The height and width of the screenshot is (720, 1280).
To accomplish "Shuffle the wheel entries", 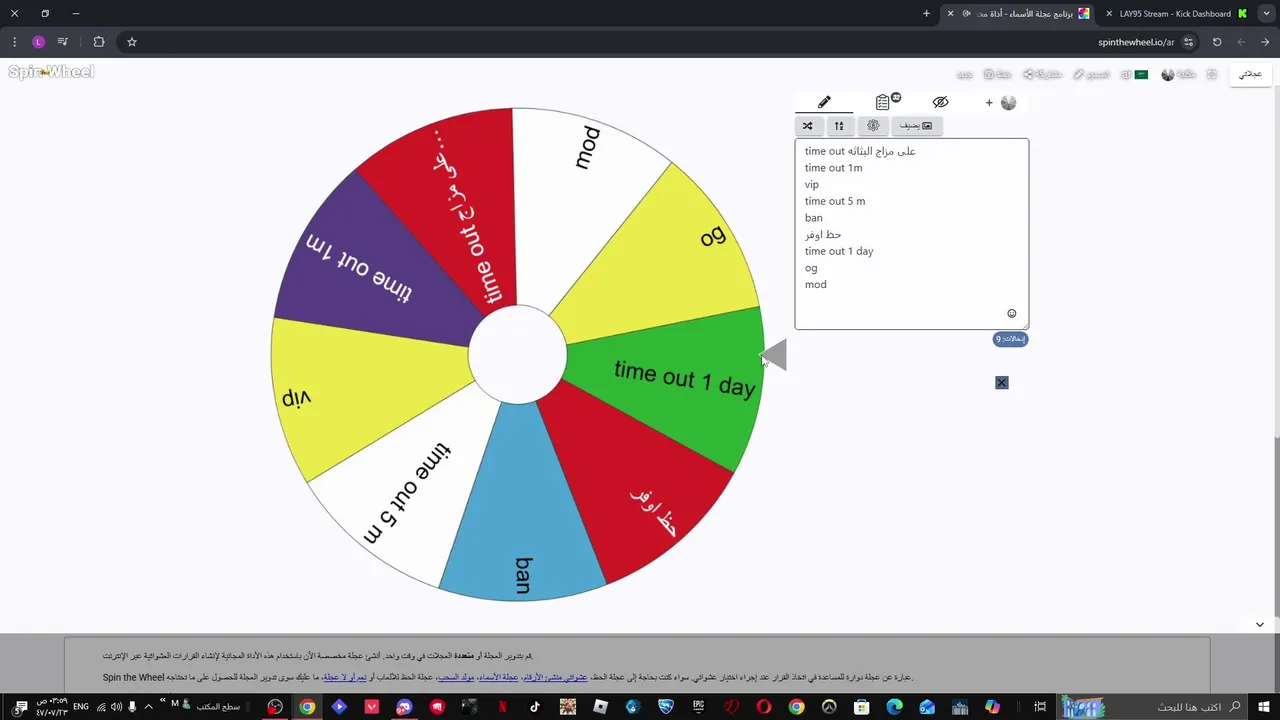I will 808,126.
